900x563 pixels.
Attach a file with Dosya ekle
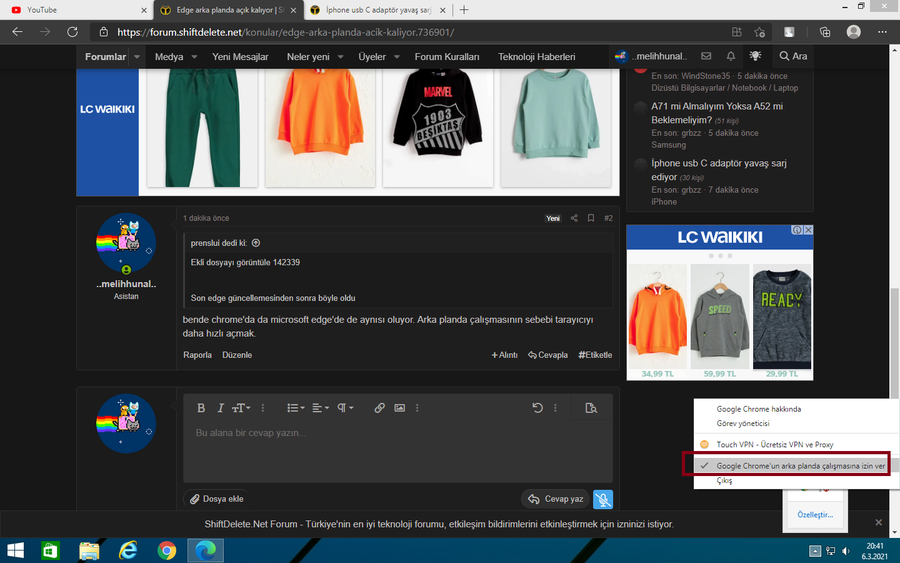click(x=217, y=499)
